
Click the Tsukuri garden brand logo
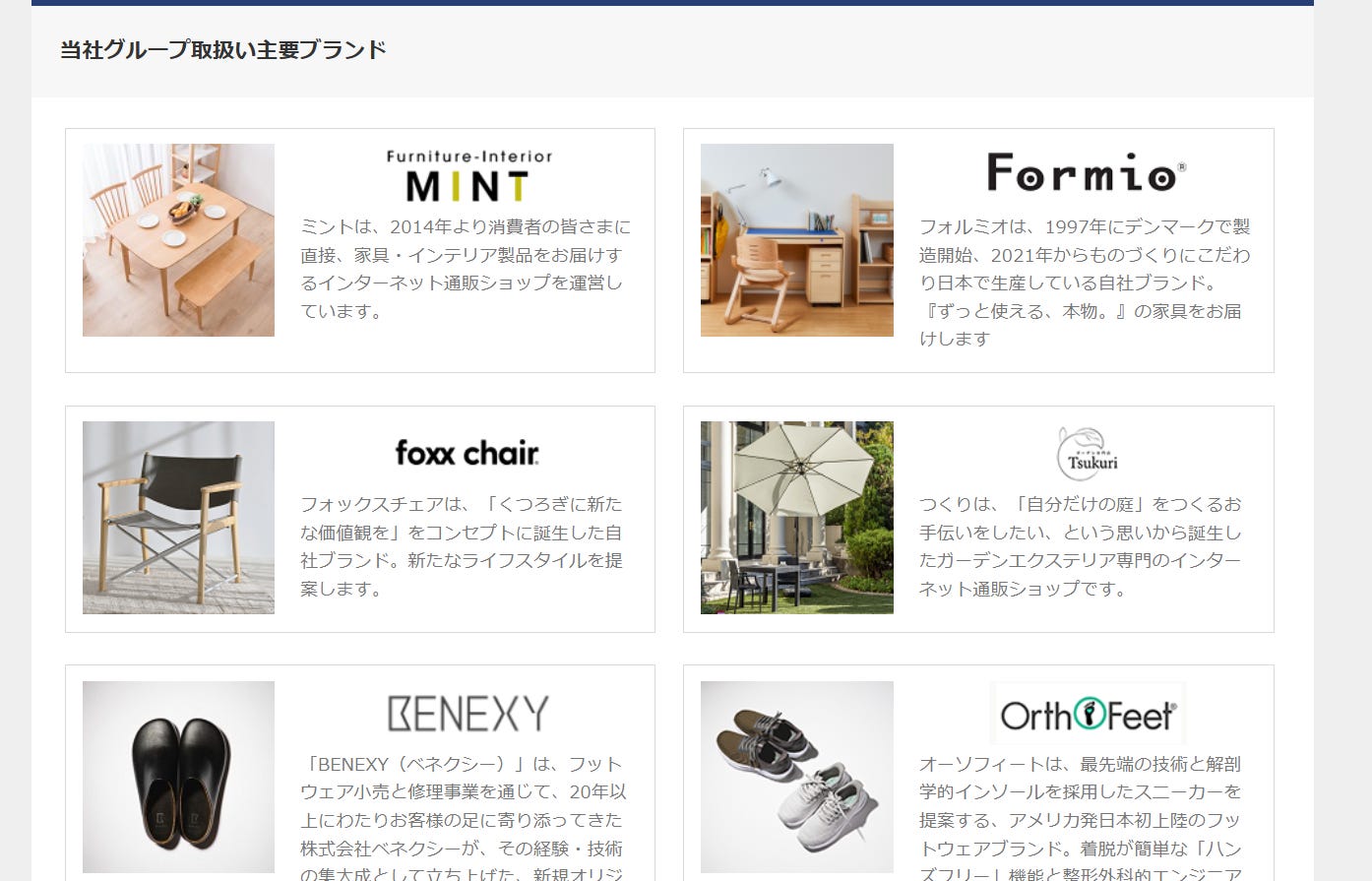(1087, 454)
